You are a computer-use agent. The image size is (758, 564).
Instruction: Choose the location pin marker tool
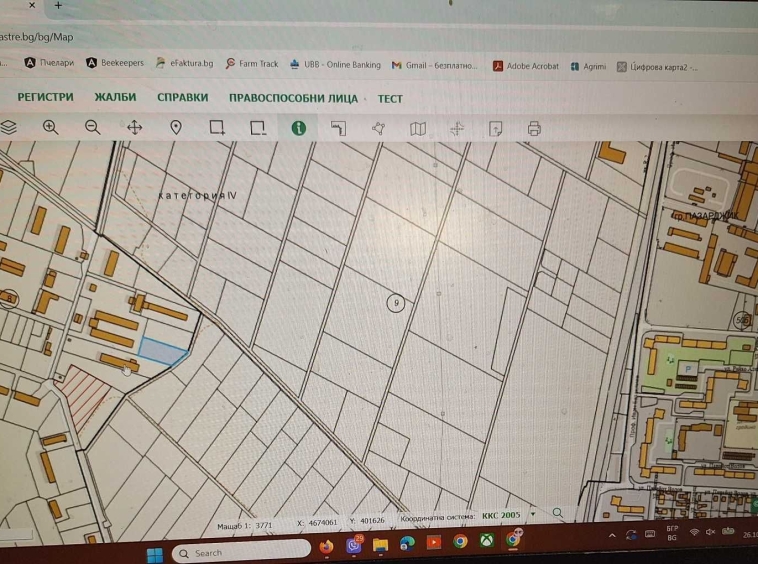tap(176, 128)
